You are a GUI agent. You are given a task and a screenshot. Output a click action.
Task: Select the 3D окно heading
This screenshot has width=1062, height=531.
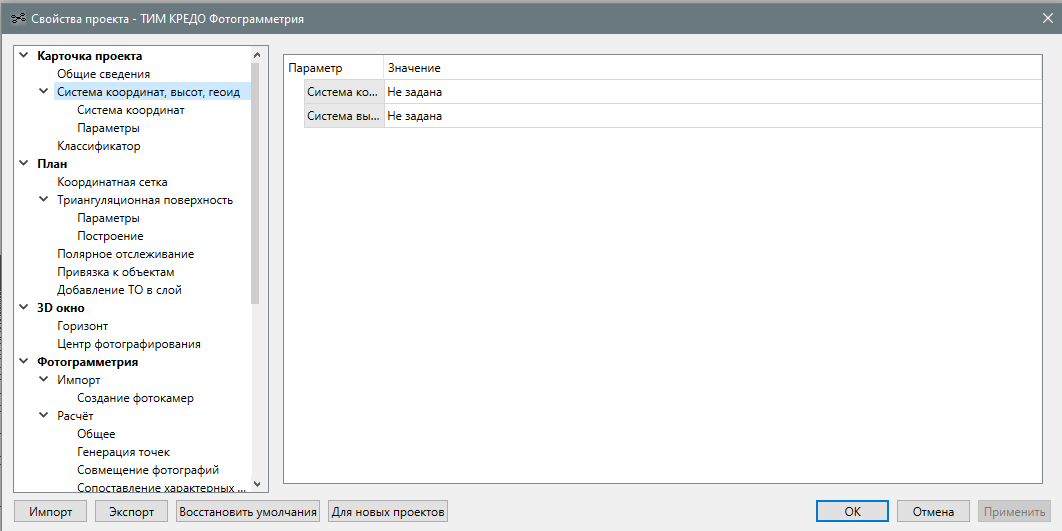pos(61,308)
